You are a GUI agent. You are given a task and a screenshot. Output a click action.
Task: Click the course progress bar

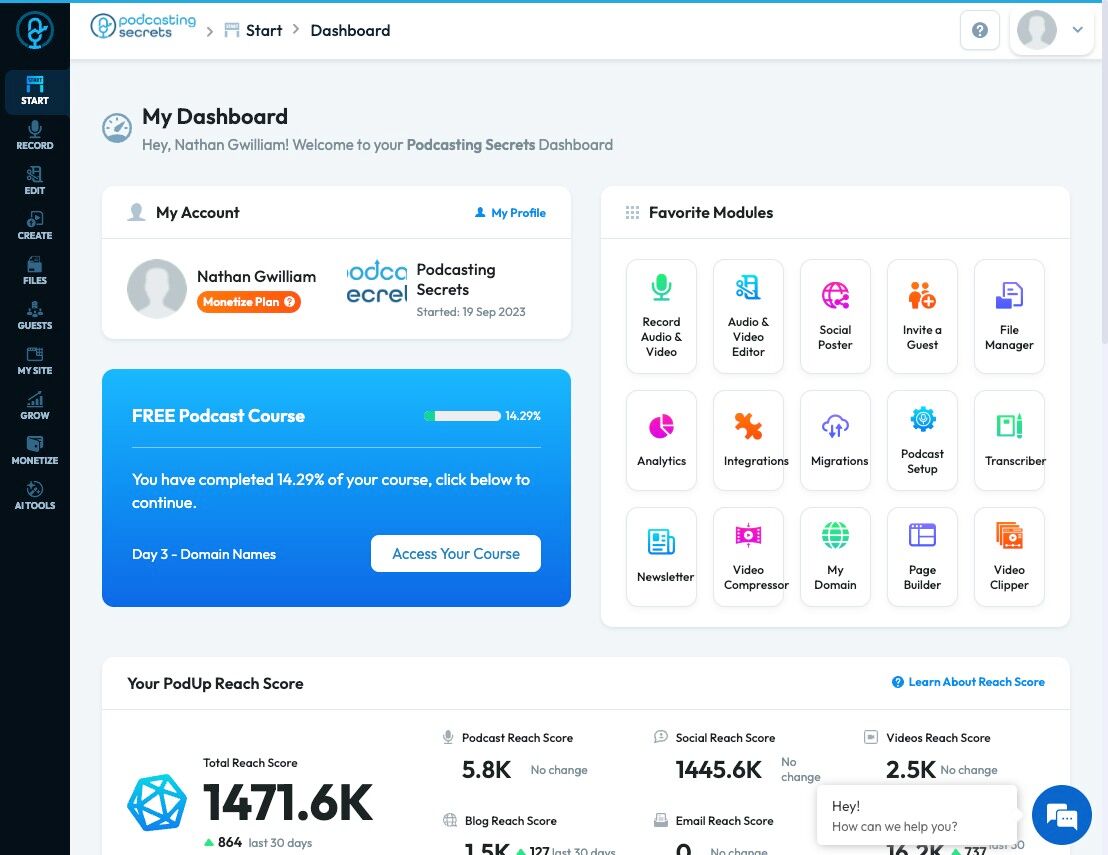(x=462, y=415)
